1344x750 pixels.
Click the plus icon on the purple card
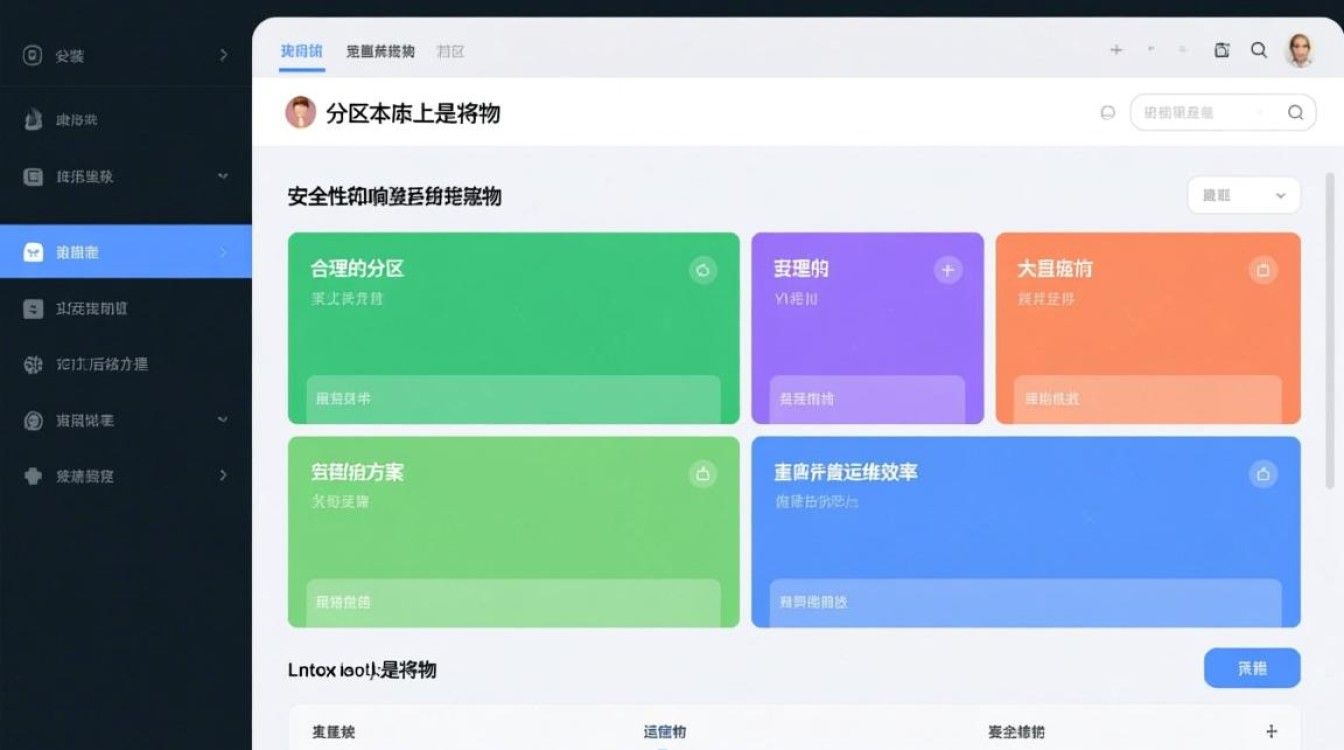click(947, 270)
